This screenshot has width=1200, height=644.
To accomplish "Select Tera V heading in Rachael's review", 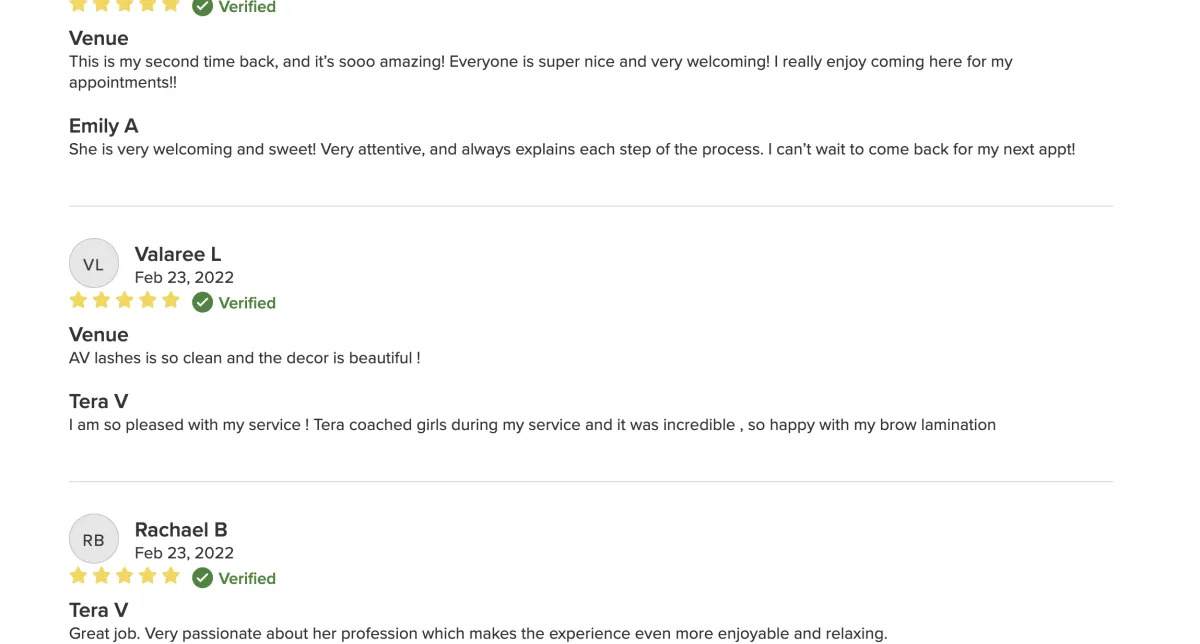I will [x=99, y=610].
